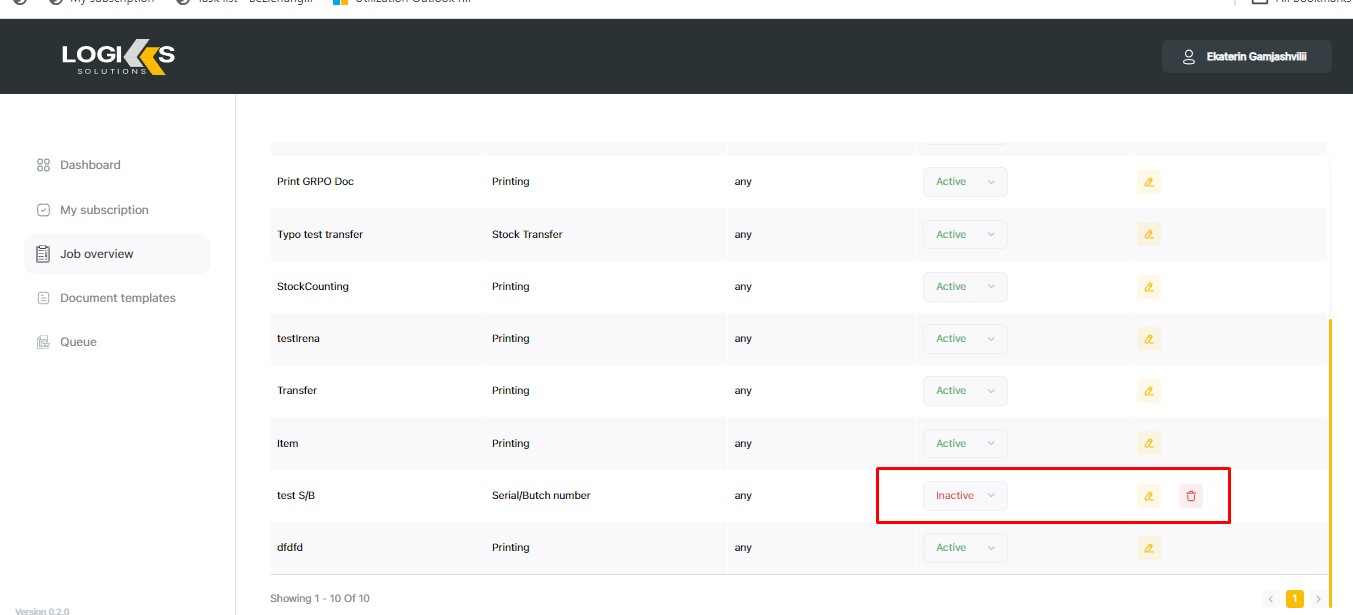Open the Inactive status dropdown for test S/B
Viewport: 1353px width, 615px height.
964,496
